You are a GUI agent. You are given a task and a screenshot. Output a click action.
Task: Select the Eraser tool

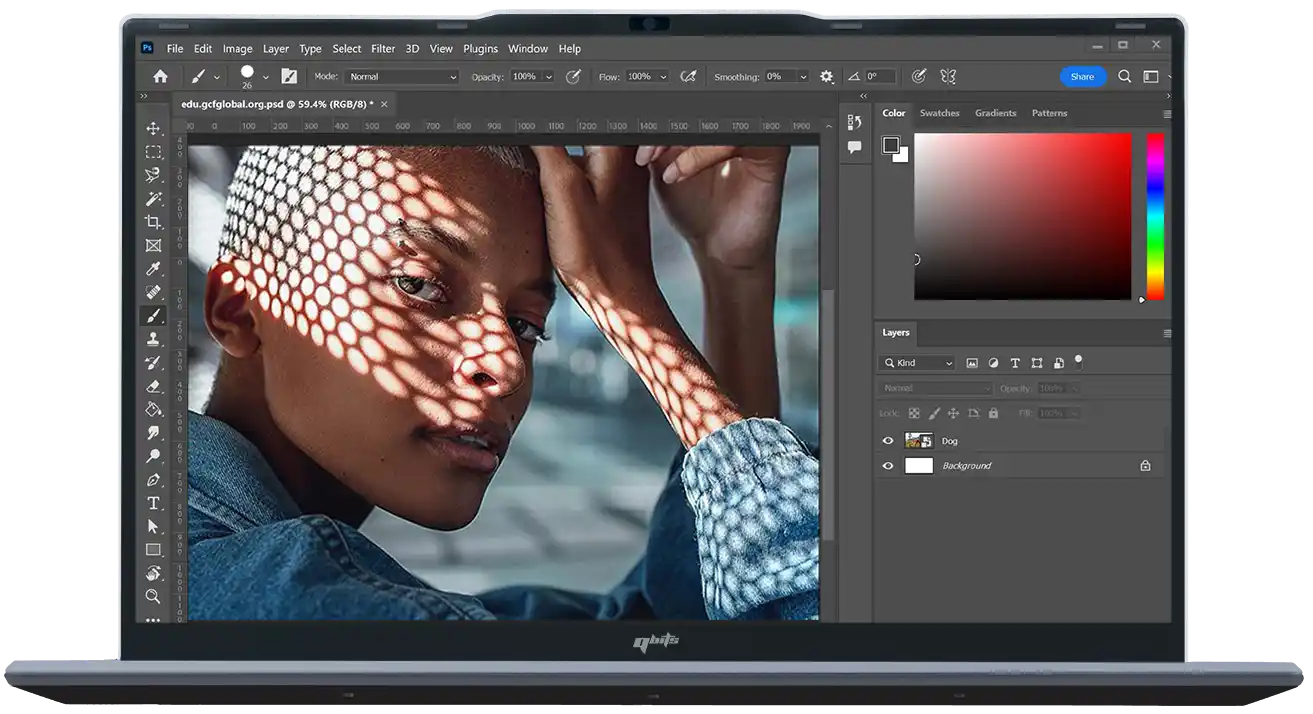click(153, 386)
